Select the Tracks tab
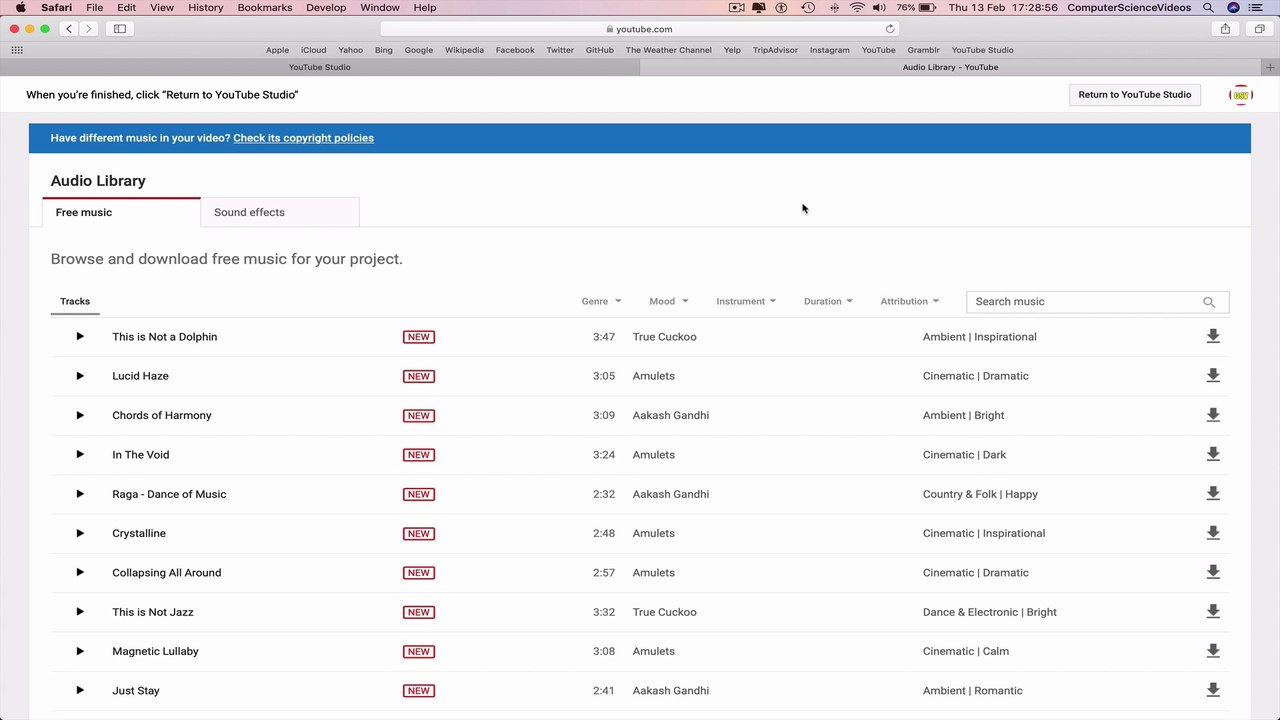Viewport: 1280px width, 720px height. click(75, 301)
